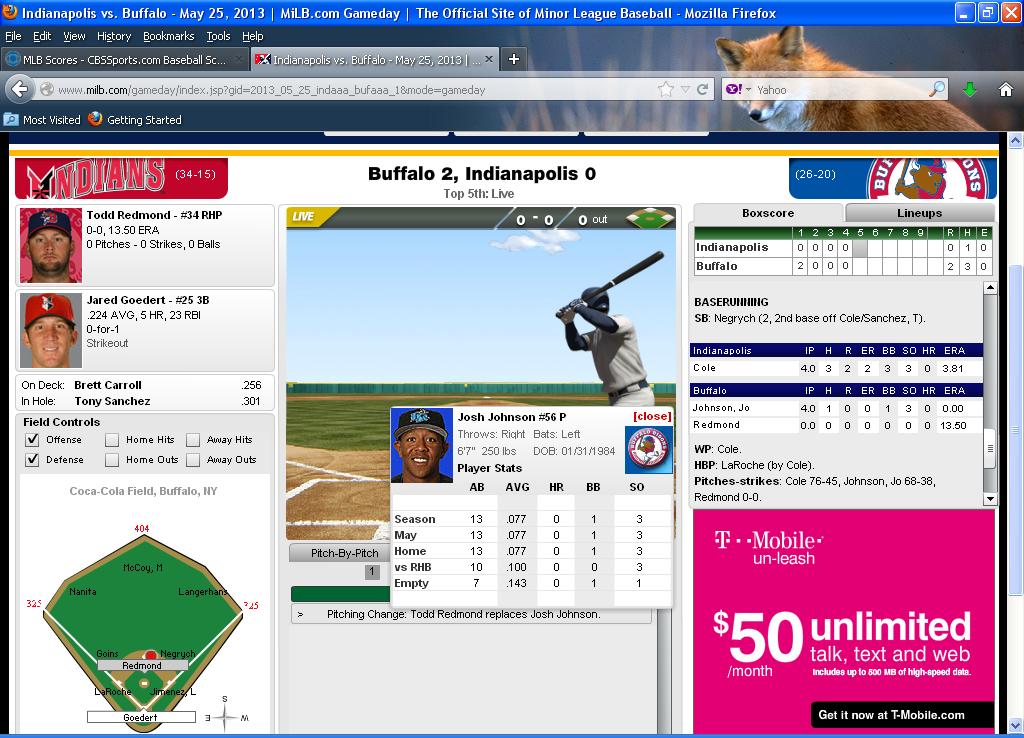
Task: Enable the Away Outs checkbox
Action: click(x=193, y=460)
